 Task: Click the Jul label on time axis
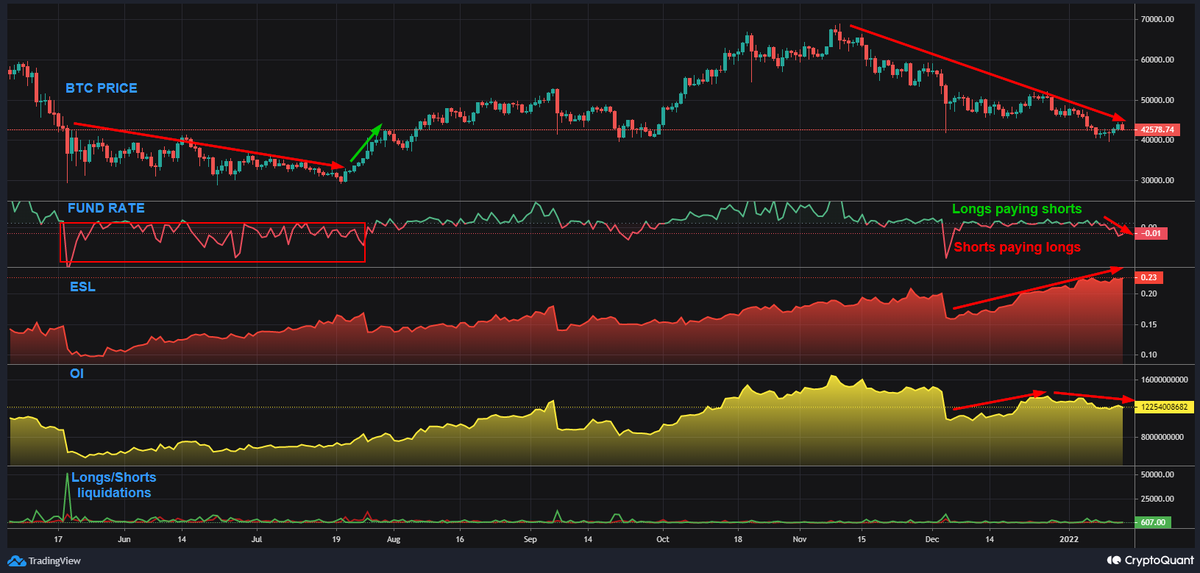tap(258, 537)
